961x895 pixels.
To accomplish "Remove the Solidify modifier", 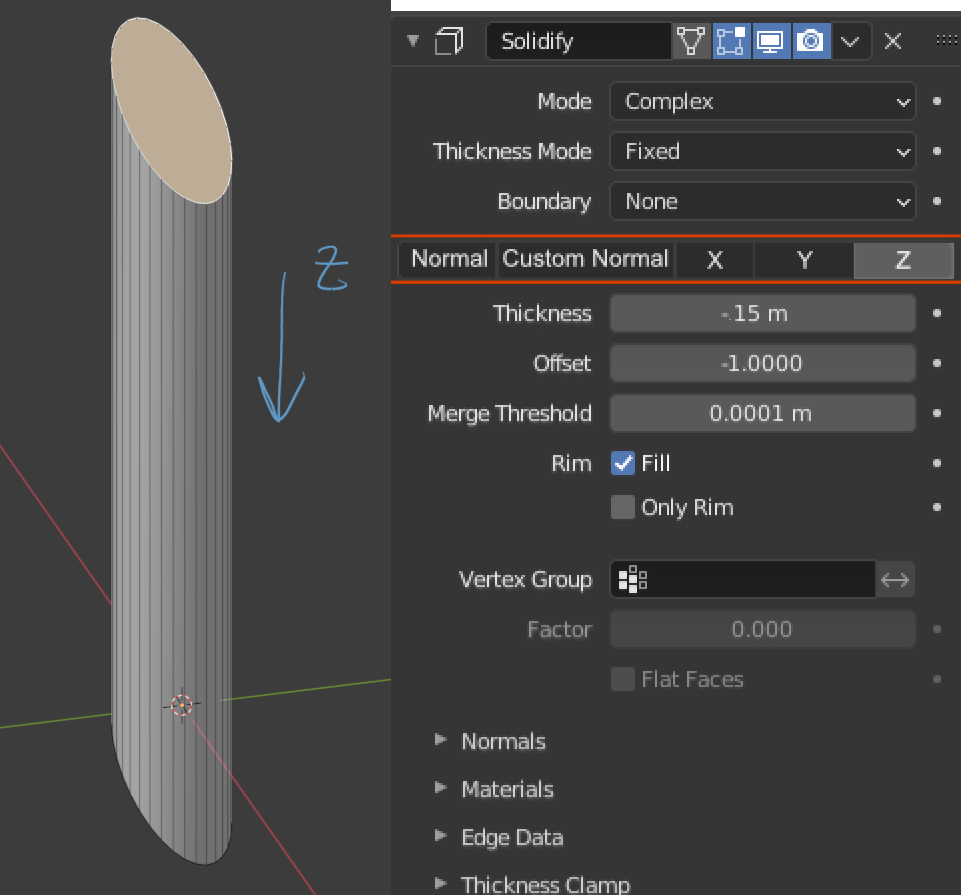I will pos(893,41).
